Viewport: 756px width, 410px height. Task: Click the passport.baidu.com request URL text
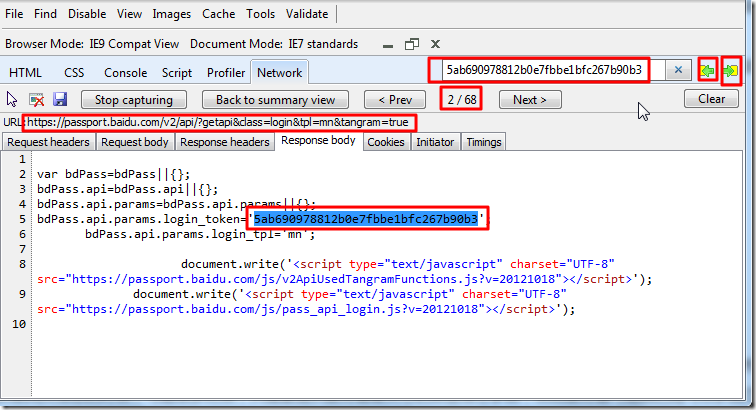coord(217,123)
